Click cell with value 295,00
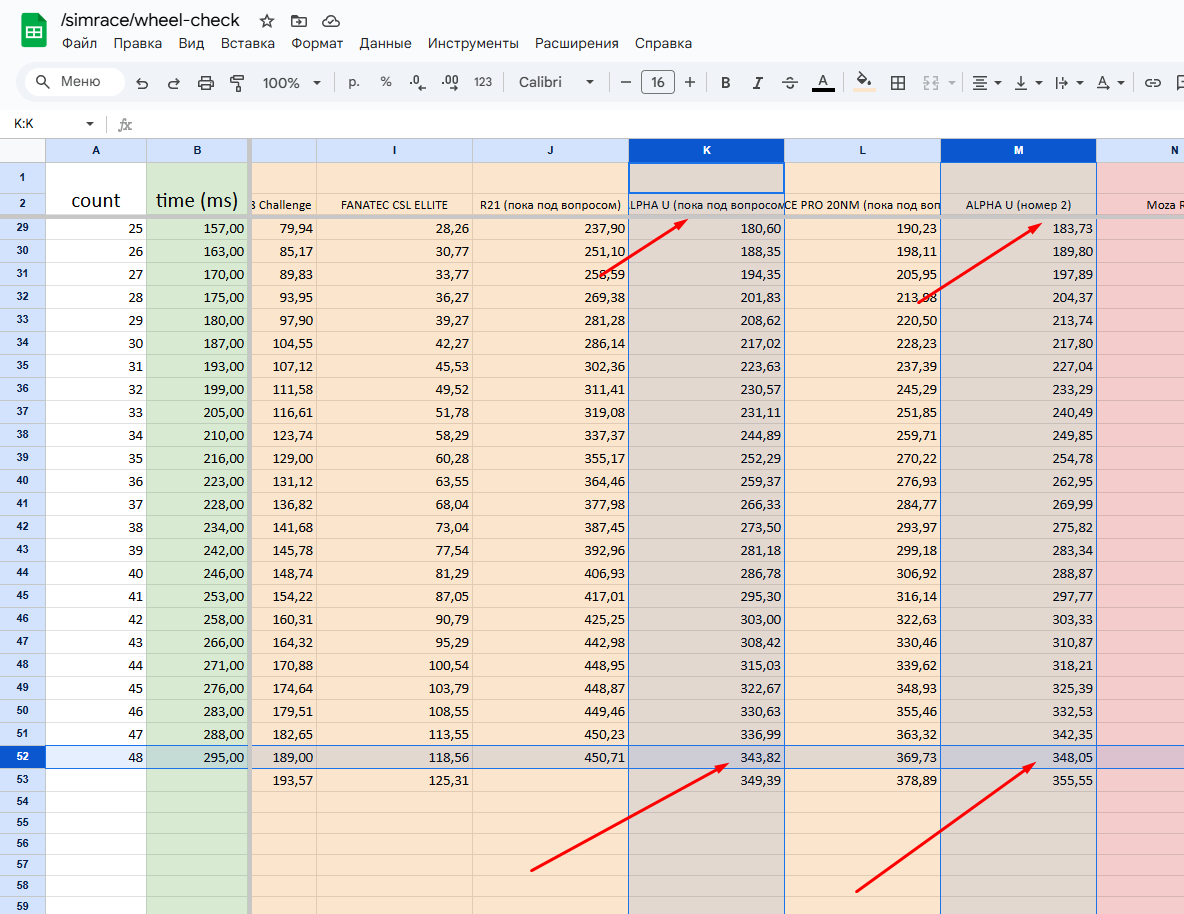 click(197, 757)
